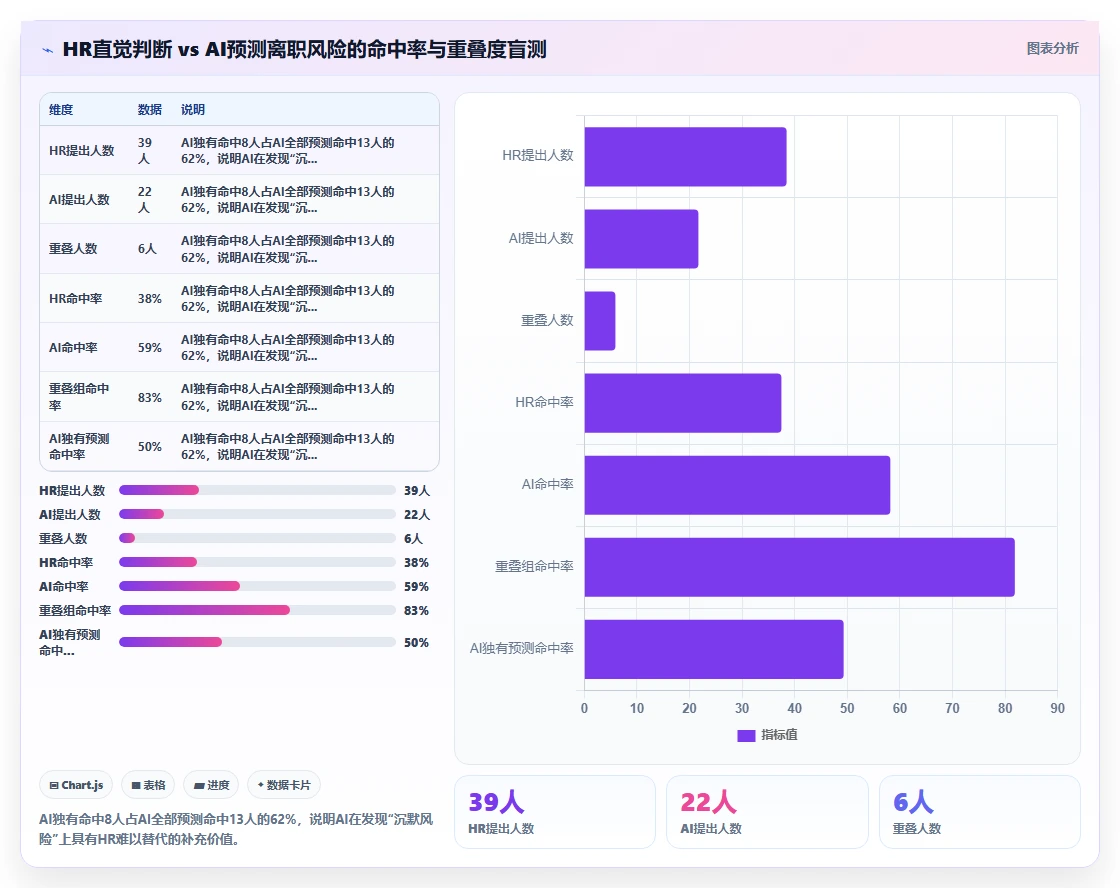
Task: Click the 维度 column header
Action: pos(61,109)
